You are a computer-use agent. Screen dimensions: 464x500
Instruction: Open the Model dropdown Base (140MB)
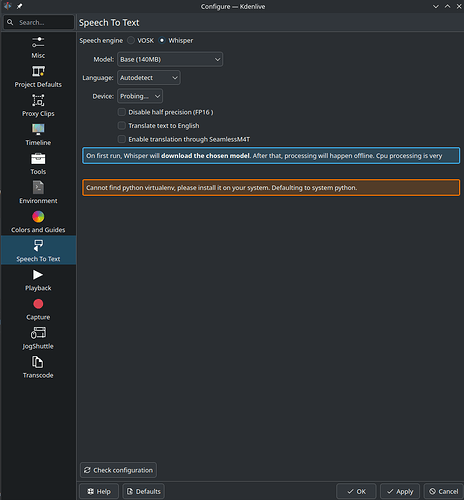click(x=170, y=59)
